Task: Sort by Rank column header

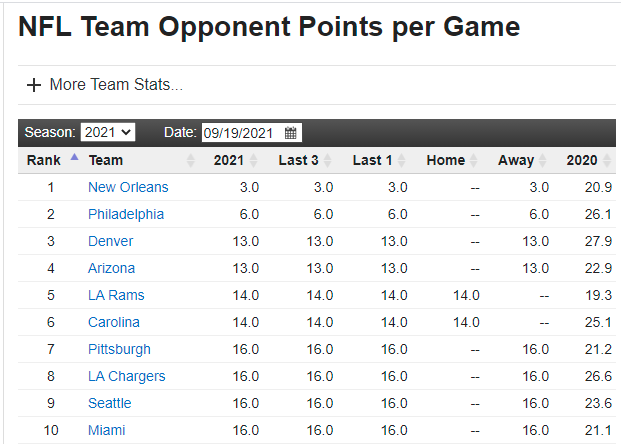Action: click(x=44, y=160)
